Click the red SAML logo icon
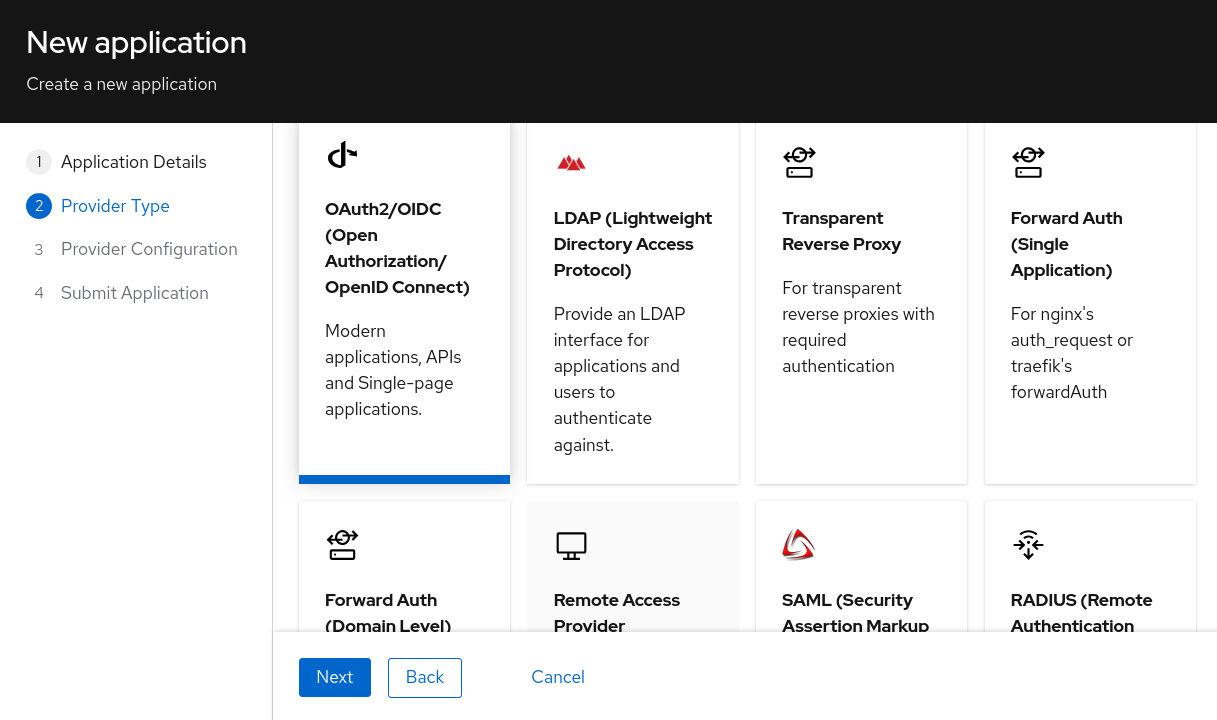 point(799,544)
